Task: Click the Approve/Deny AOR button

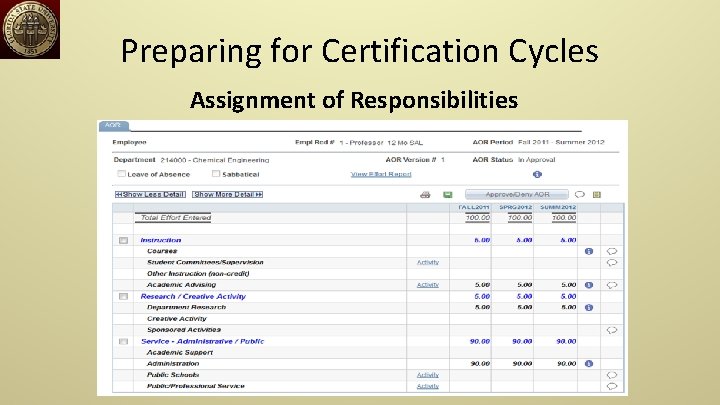Action: coord(517,195)
